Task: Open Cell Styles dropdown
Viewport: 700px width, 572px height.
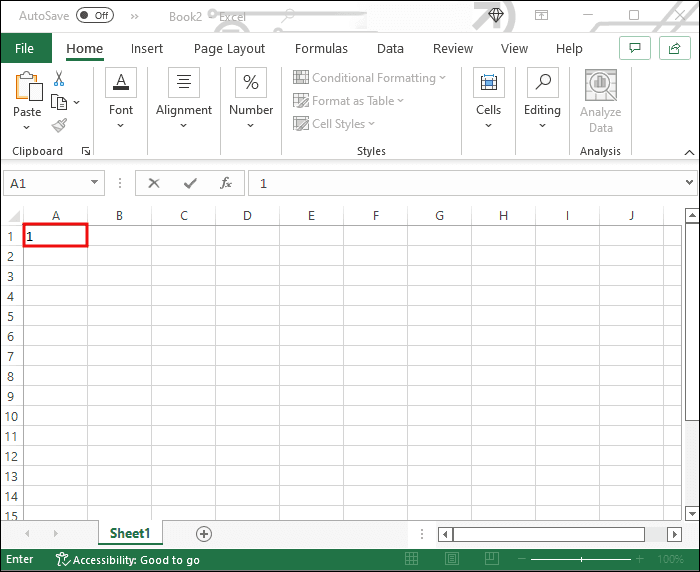Action: click(x=334, y=124)
